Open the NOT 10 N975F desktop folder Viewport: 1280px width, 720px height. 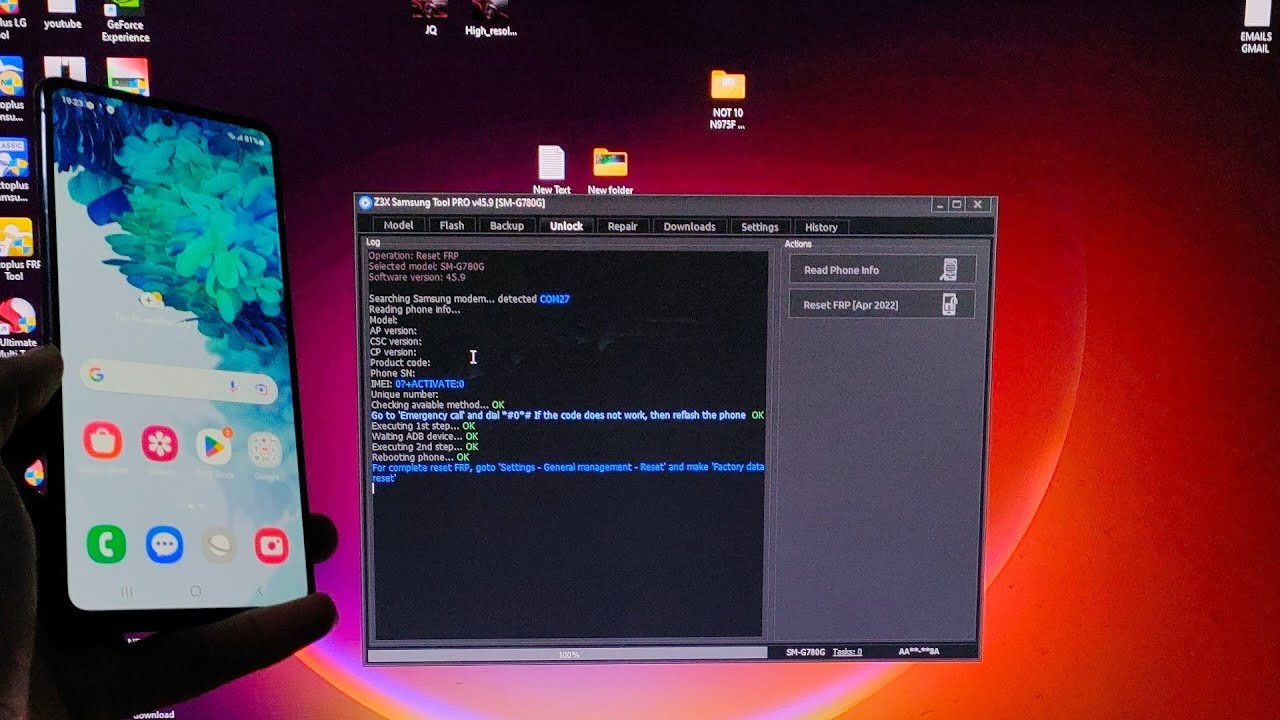tap(728, 99)
